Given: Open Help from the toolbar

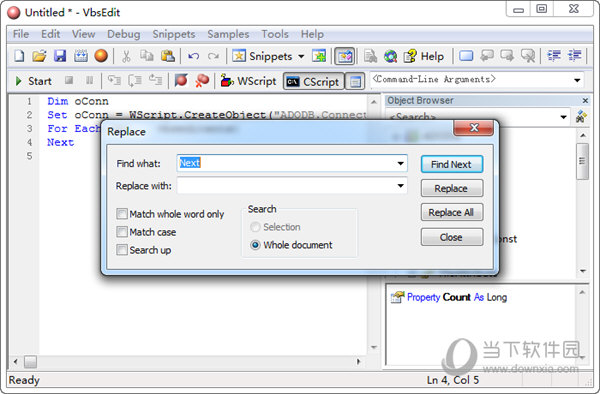Looking at the screenshot, I should click(x=424, y=56).
